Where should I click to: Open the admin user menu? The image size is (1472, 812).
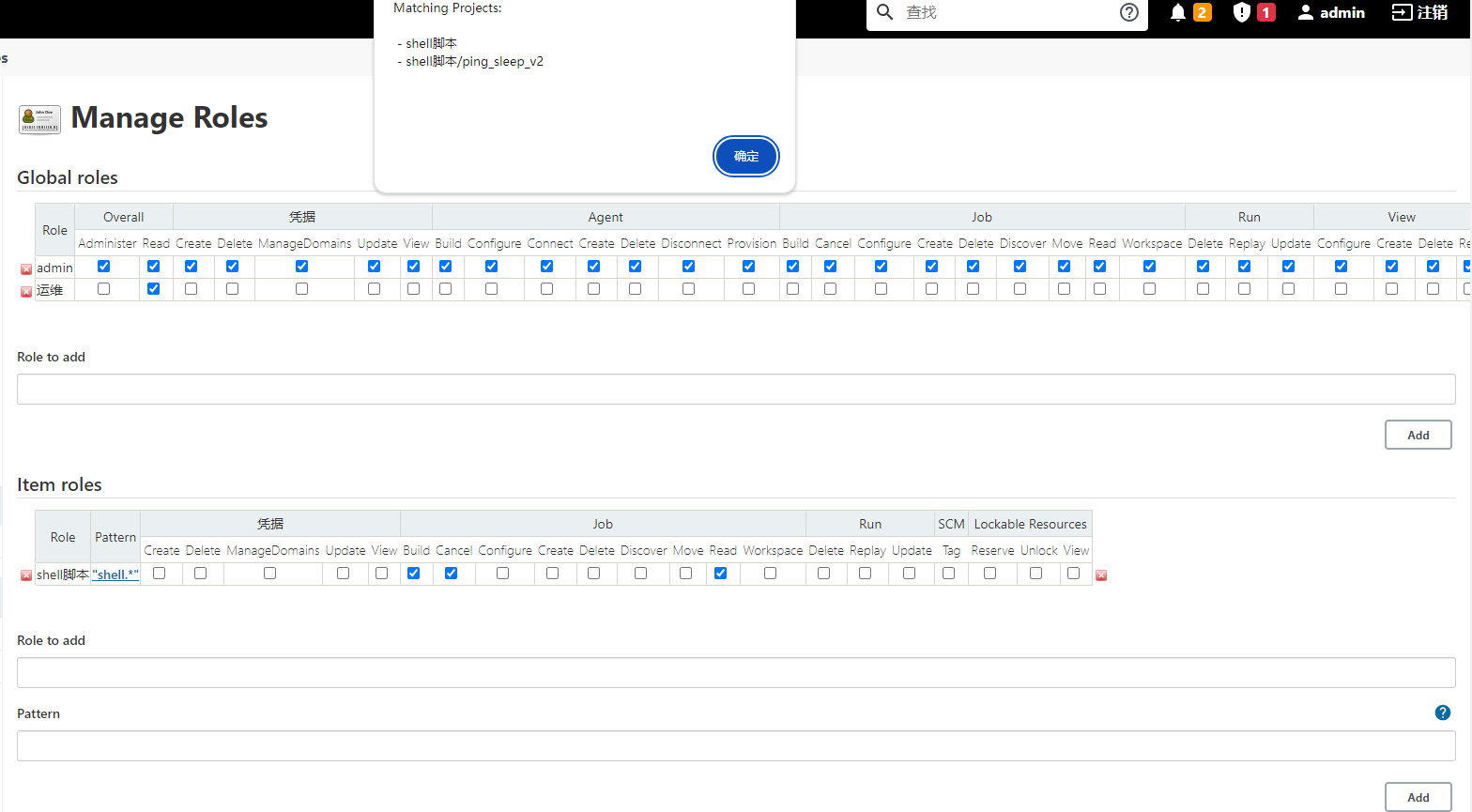1331,12
